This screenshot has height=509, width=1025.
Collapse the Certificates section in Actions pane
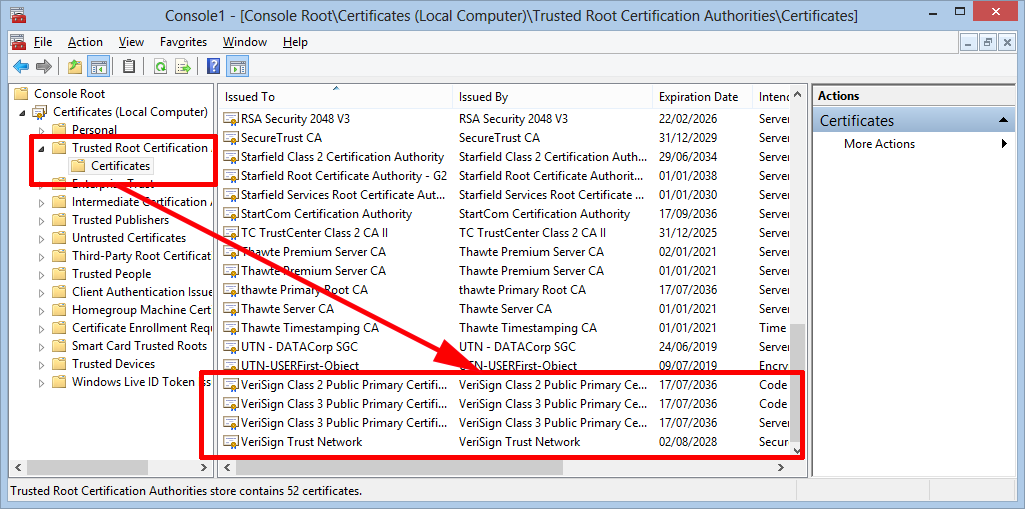(1003, 121)
